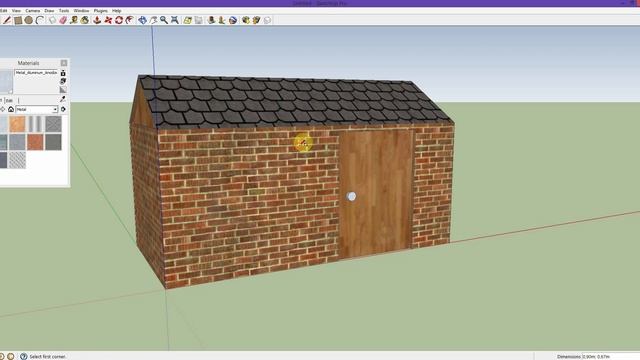Choose the blue-grey brushed metal swatch
Screen dimensions: 640x360
[17, 142]
